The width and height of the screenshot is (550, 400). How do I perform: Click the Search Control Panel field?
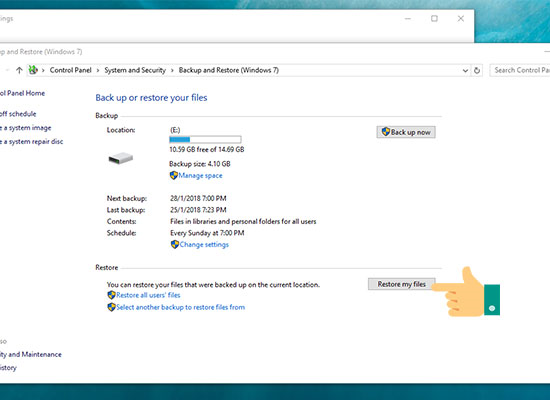point(520,70)
